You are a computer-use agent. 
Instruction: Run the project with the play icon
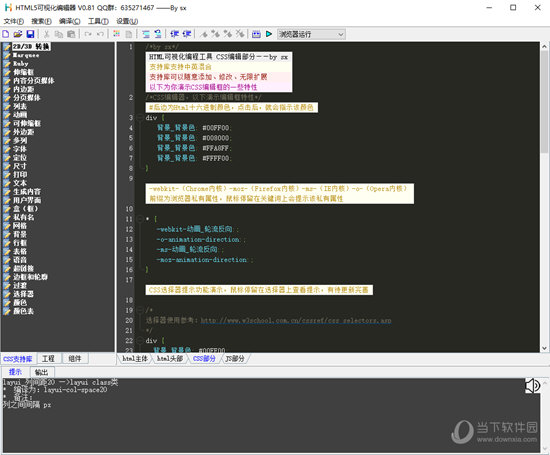click(x=269, y=34)
